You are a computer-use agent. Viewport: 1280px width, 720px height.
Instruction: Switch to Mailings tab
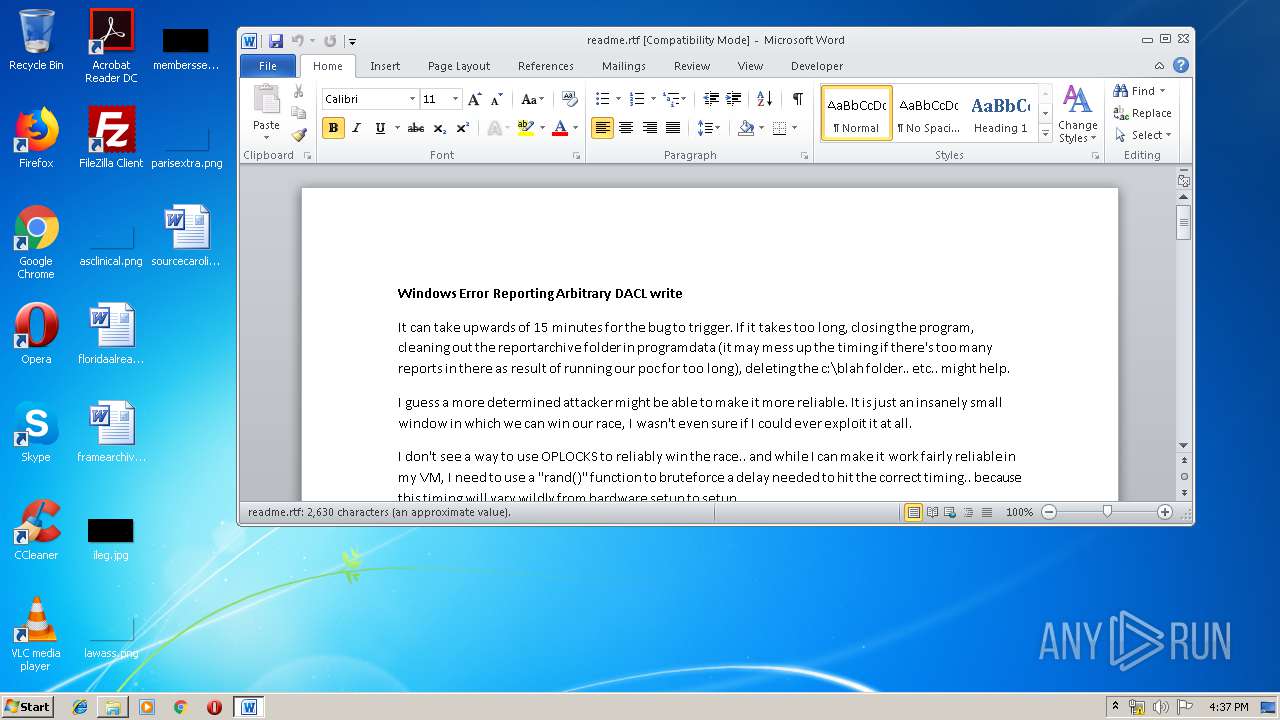coord(624,66)
